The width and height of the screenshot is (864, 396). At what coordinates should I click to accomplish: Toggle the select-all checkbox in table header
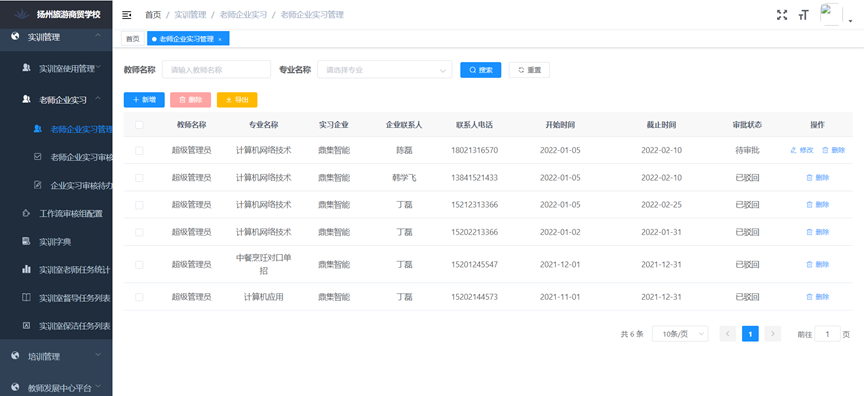[x=139, y=125]
